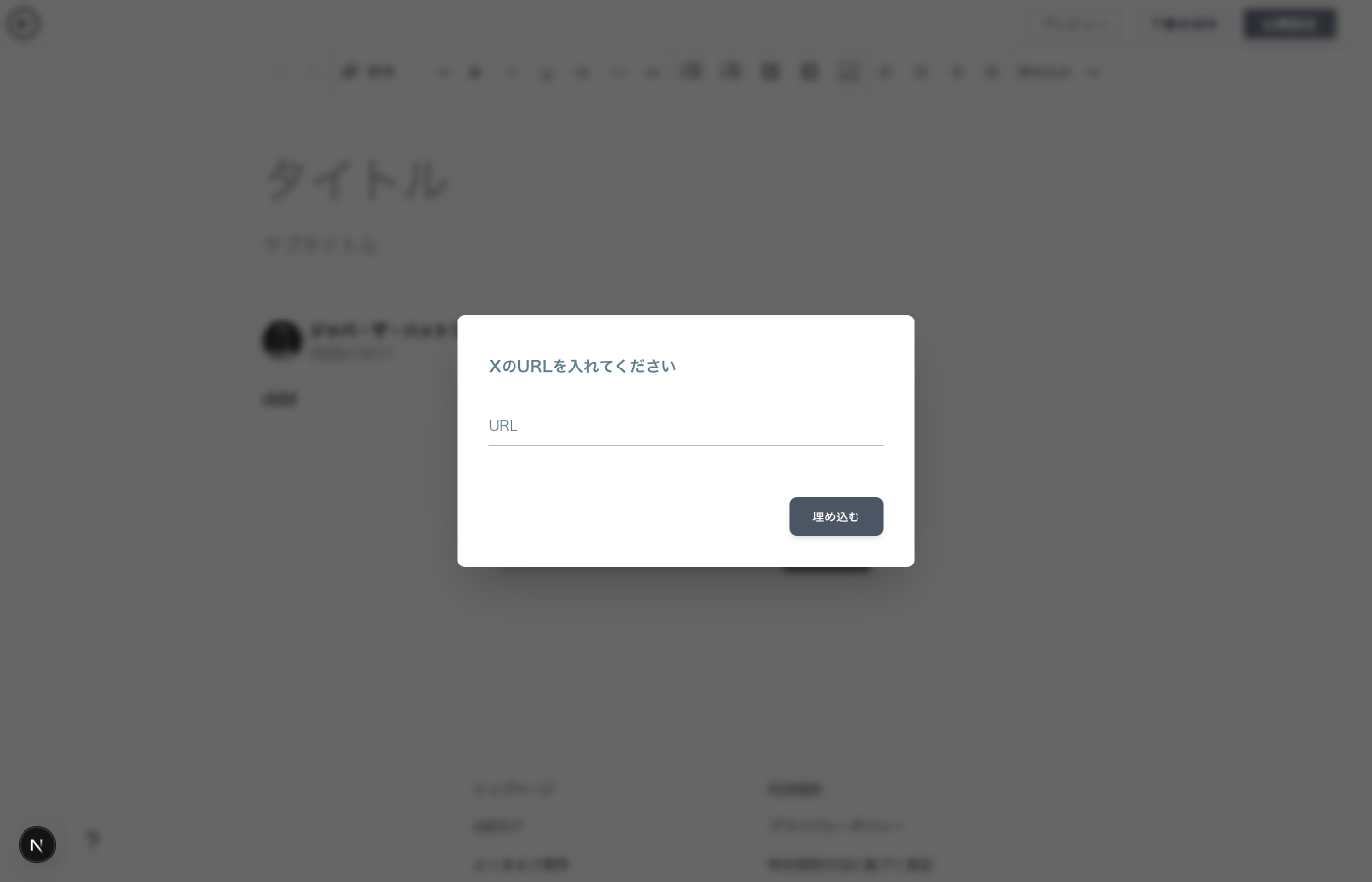This screenshot has width=1372, height=882.
Task: Click the タイトル heading field
Action: [355, 180]
